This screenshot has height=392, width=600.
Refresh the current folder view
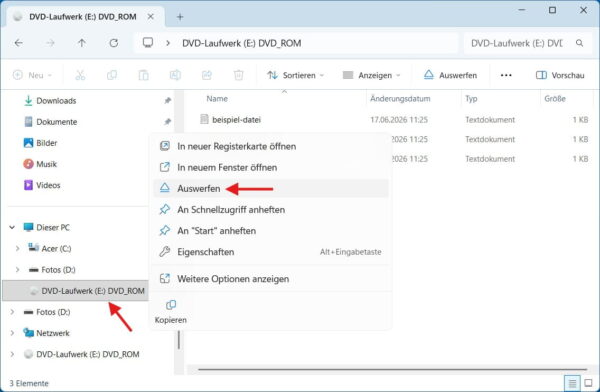(x=114, y=43)
